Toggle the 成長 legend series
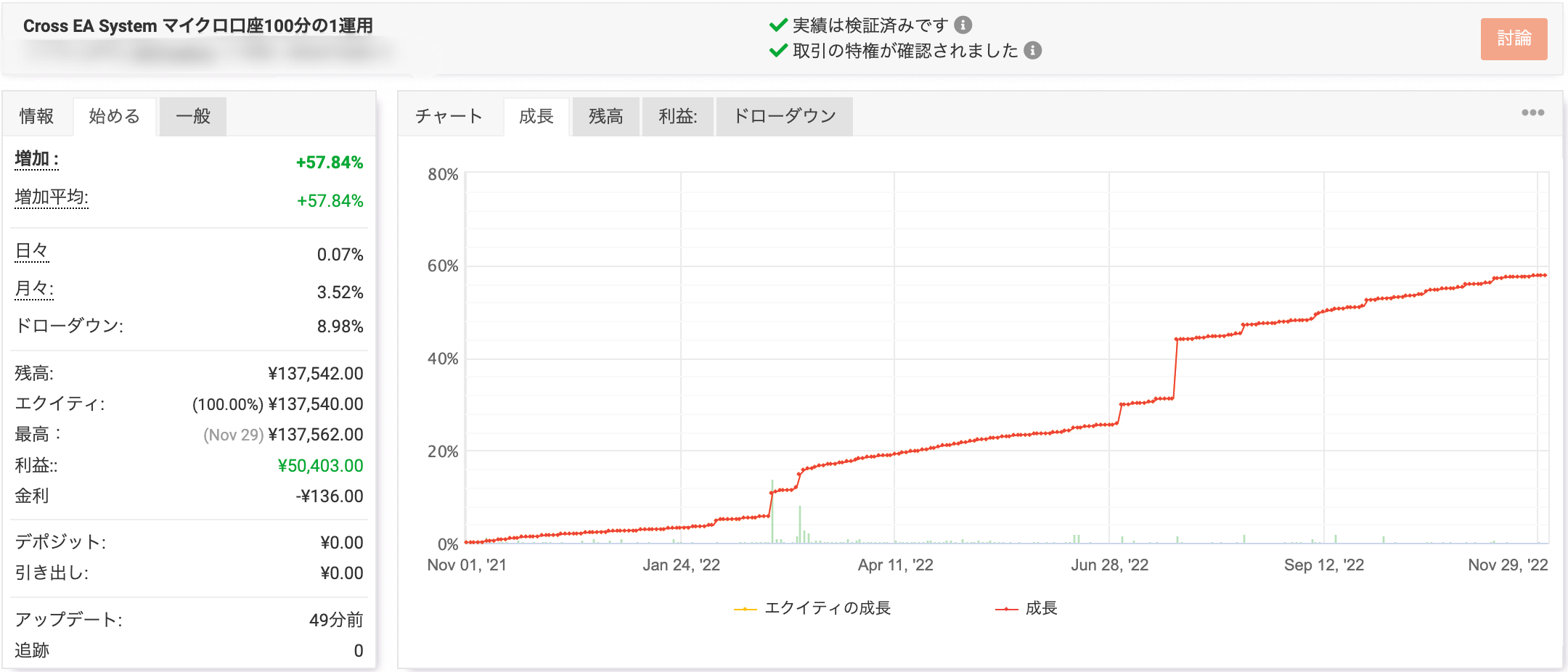This screenshot has height=672, width=1568. (x=1026, y=608)
